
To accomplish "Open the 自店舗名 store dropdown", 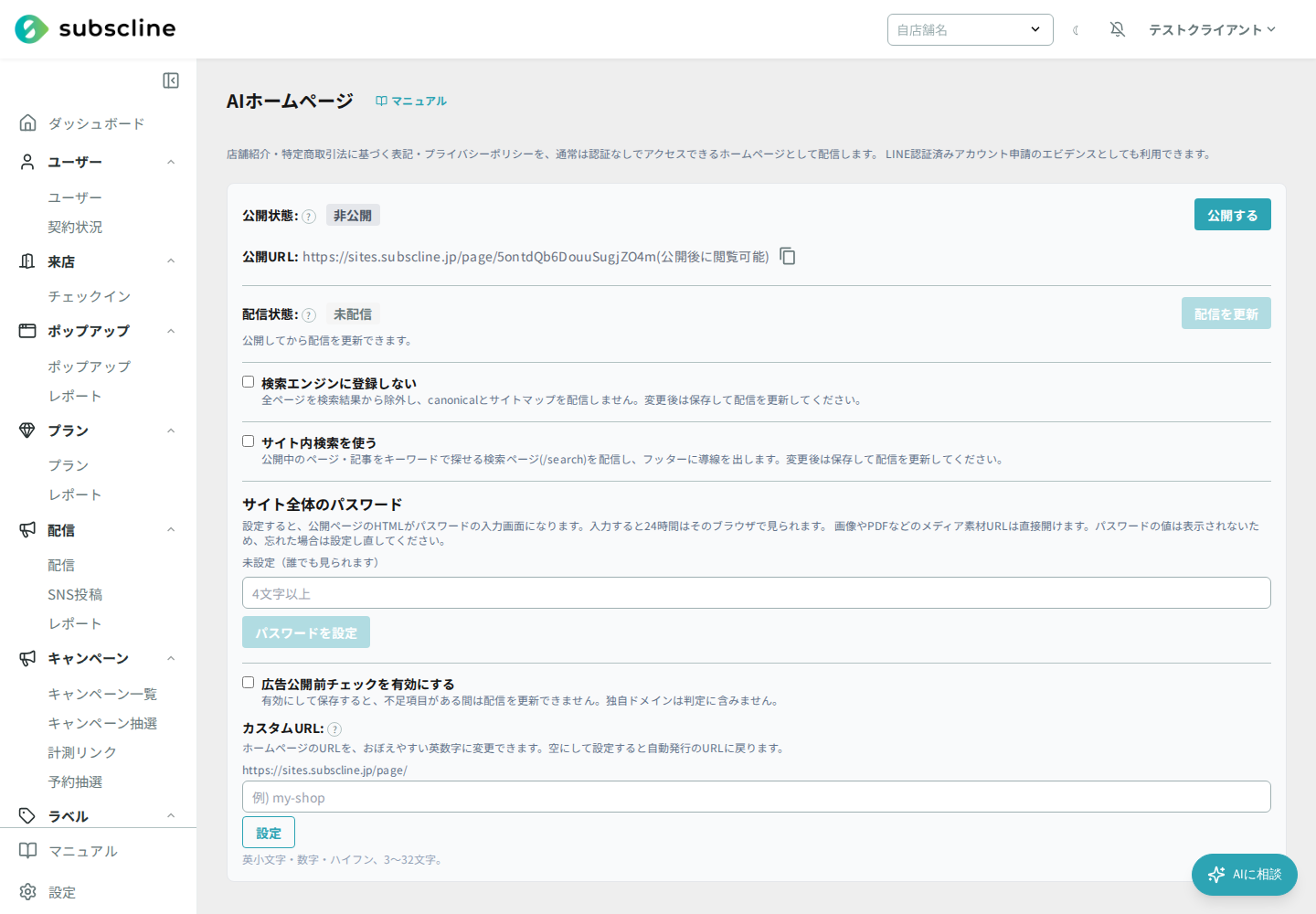I will pyautogui.click(x=970, y=29).
